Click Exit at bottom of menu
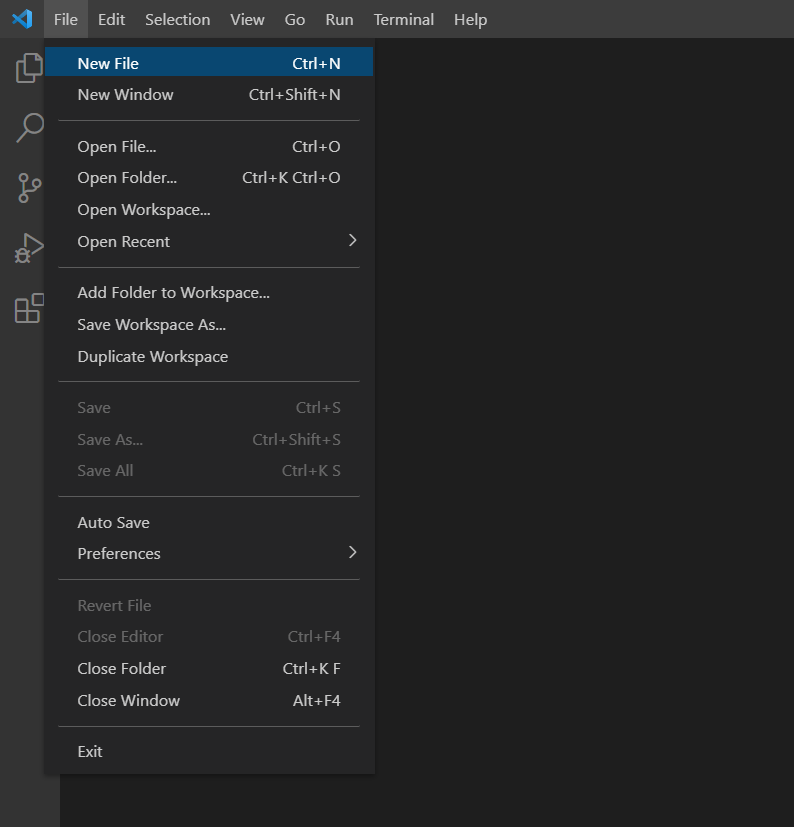Image resolution: width=794 pixels, height=827 pixels. click(x=90, y=752)
